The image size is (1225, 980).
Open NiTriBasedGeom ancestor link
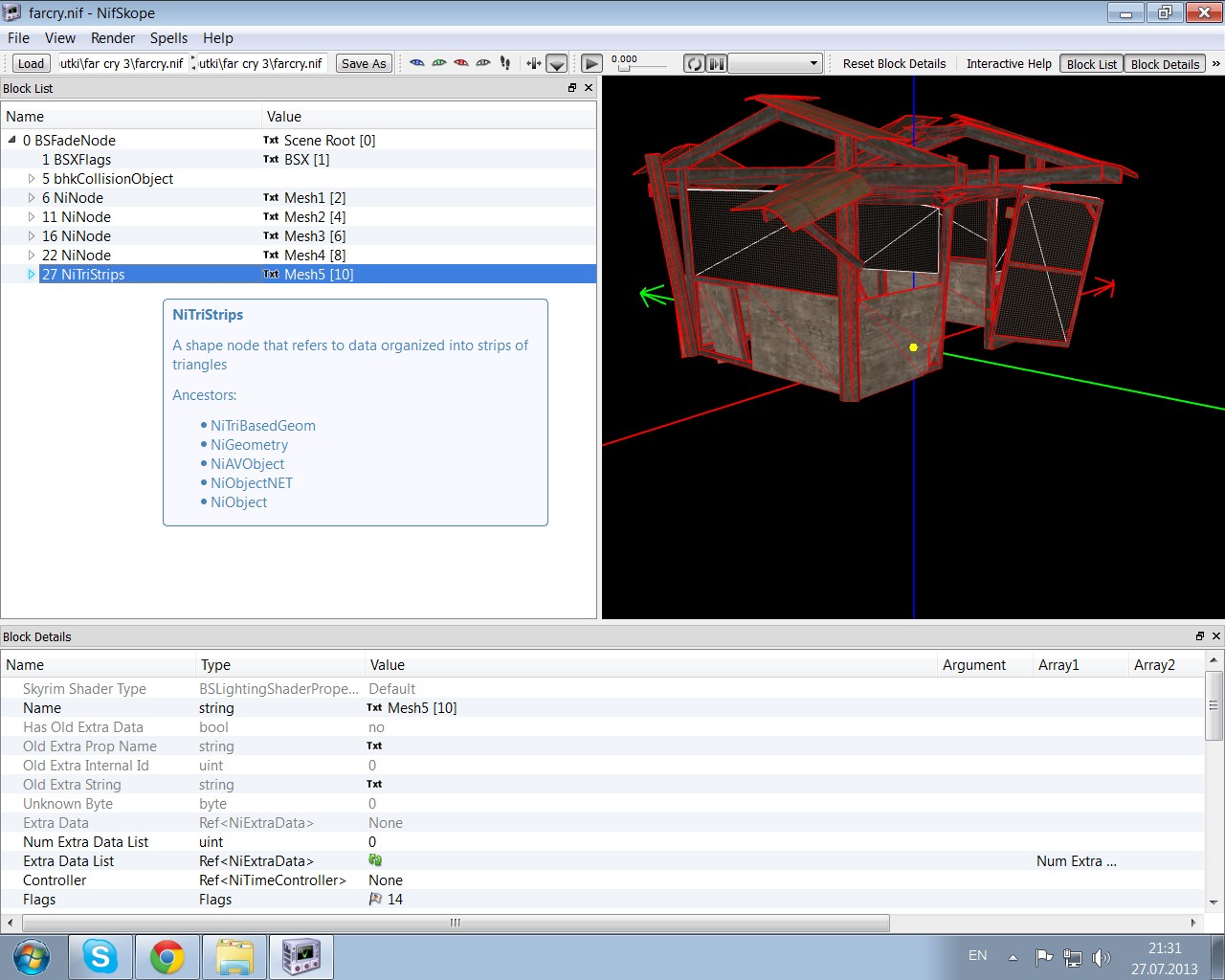click(263, 425)
